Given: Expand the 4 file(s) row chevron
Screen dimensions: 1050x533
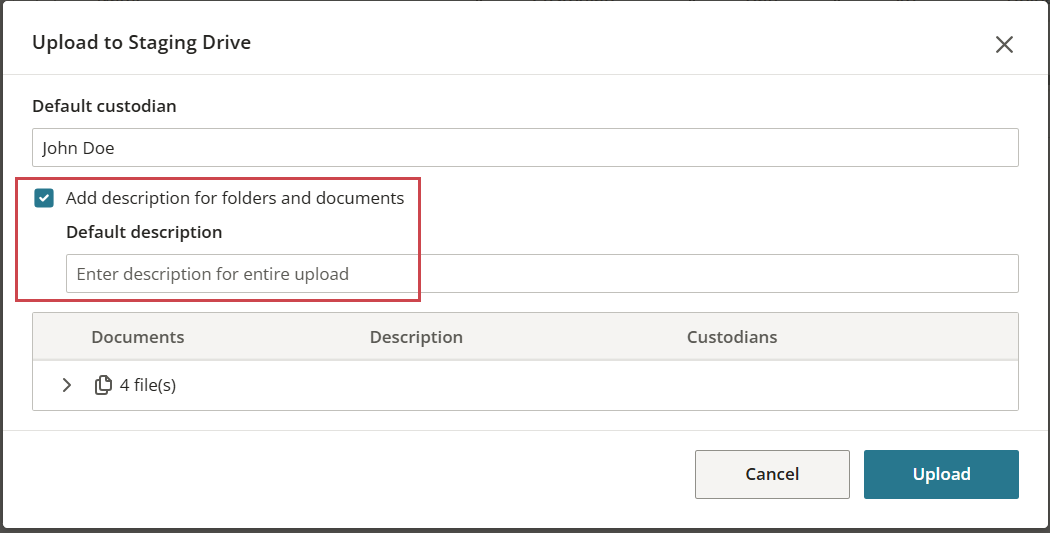Looking at the screenshot, I should pyautogui.click(x=66, y=385).
